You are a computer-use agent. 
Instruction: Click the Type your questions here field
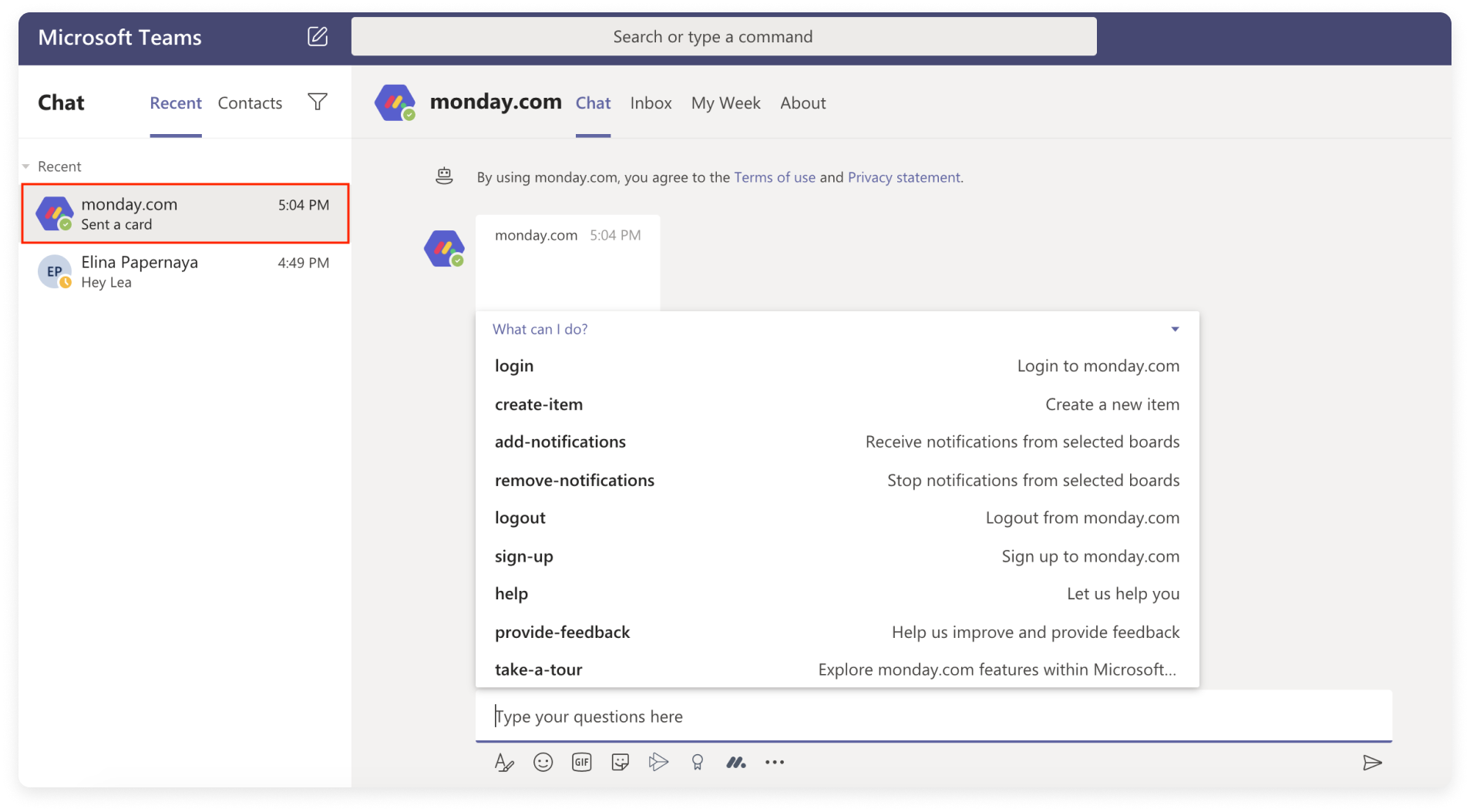point(933,716)
